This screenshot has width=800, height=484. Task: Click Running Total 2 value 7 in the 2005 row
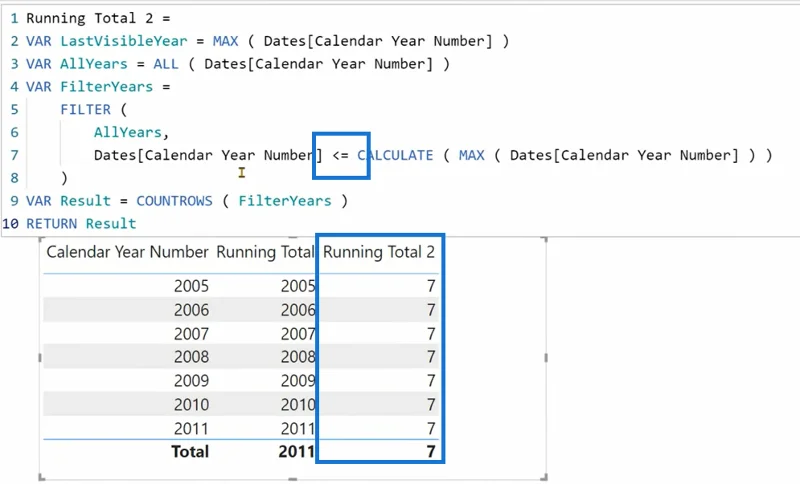[x=431, y=286]
